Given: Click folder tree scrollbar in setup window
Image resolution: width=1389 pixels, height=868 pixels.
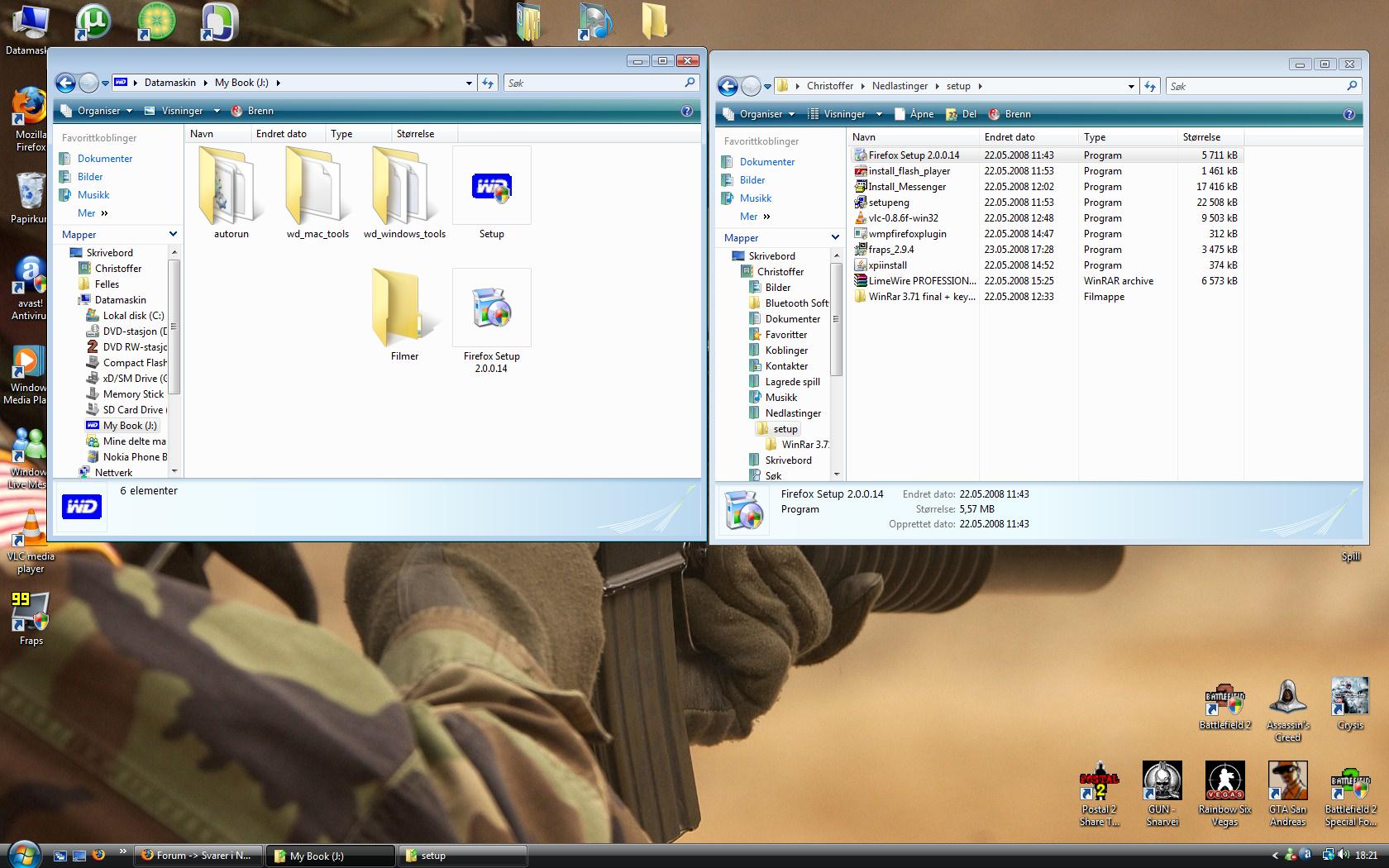Looking at the screenshot, I should pyautogui.click(x=836, y=318).
